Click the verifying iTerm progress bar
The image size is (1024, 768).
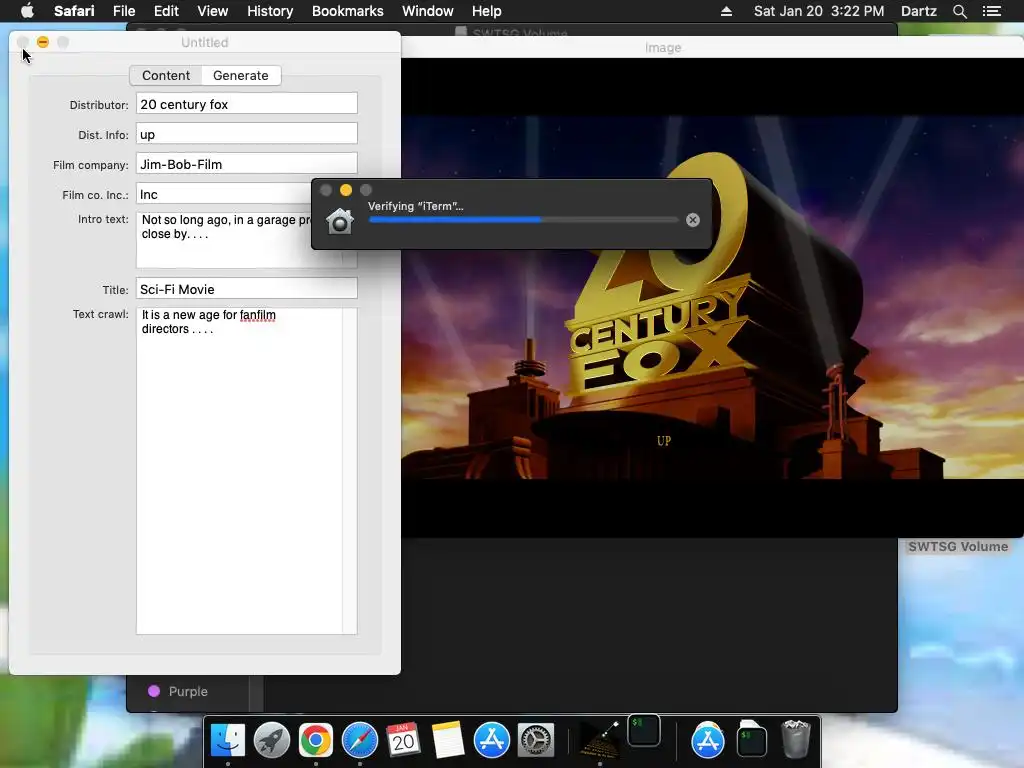click(x=523, y=220)
